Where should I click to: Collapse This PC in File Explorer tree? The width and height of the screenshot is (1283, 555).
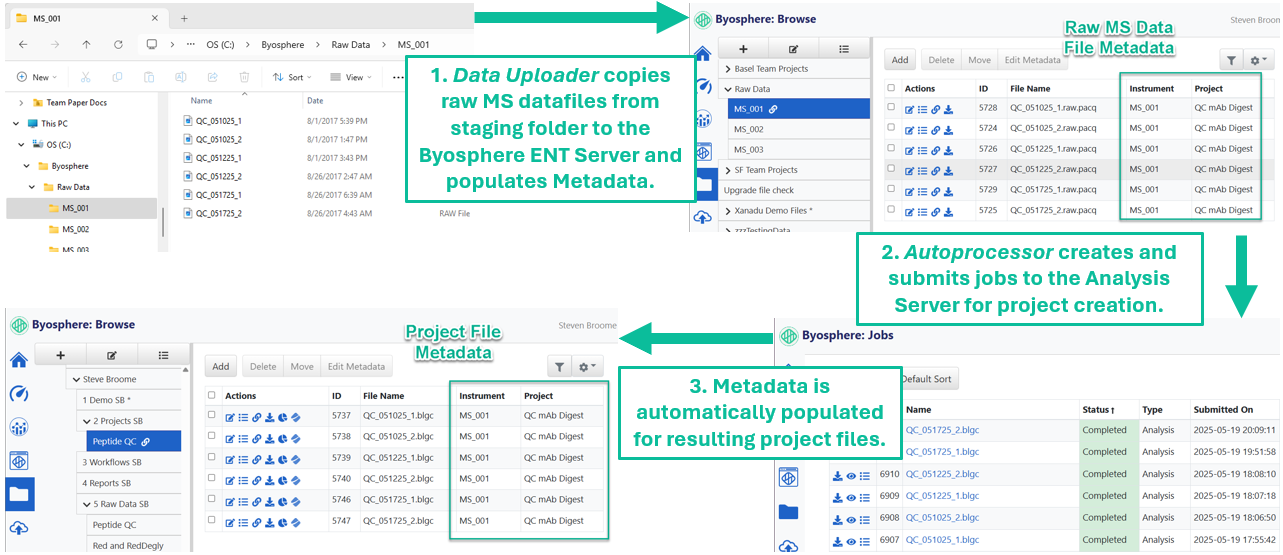coord(16,124)
